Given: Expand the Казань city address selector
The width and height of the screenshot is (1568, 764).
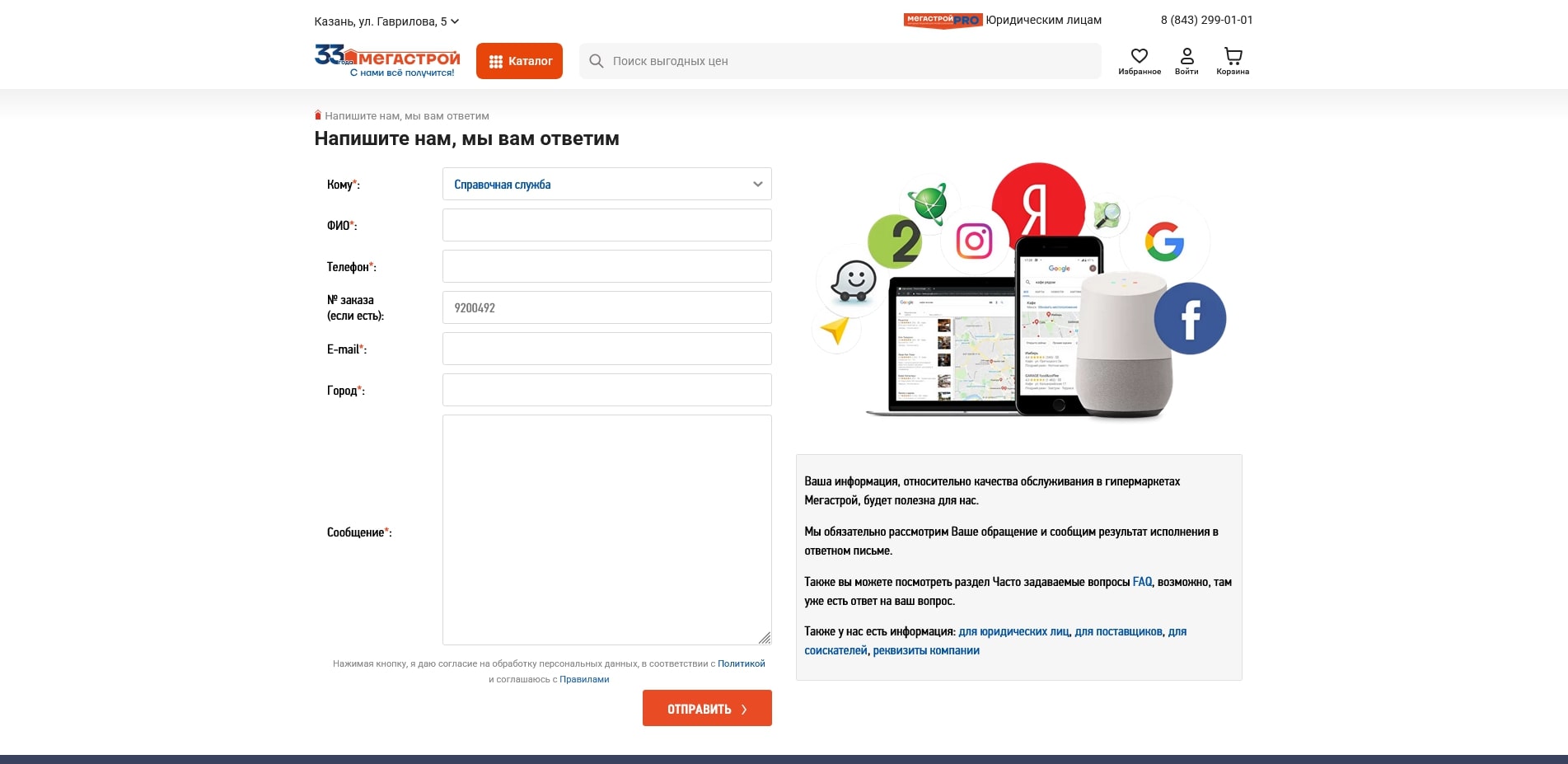Looking at the screenshot, I should [x=386, y=21].
